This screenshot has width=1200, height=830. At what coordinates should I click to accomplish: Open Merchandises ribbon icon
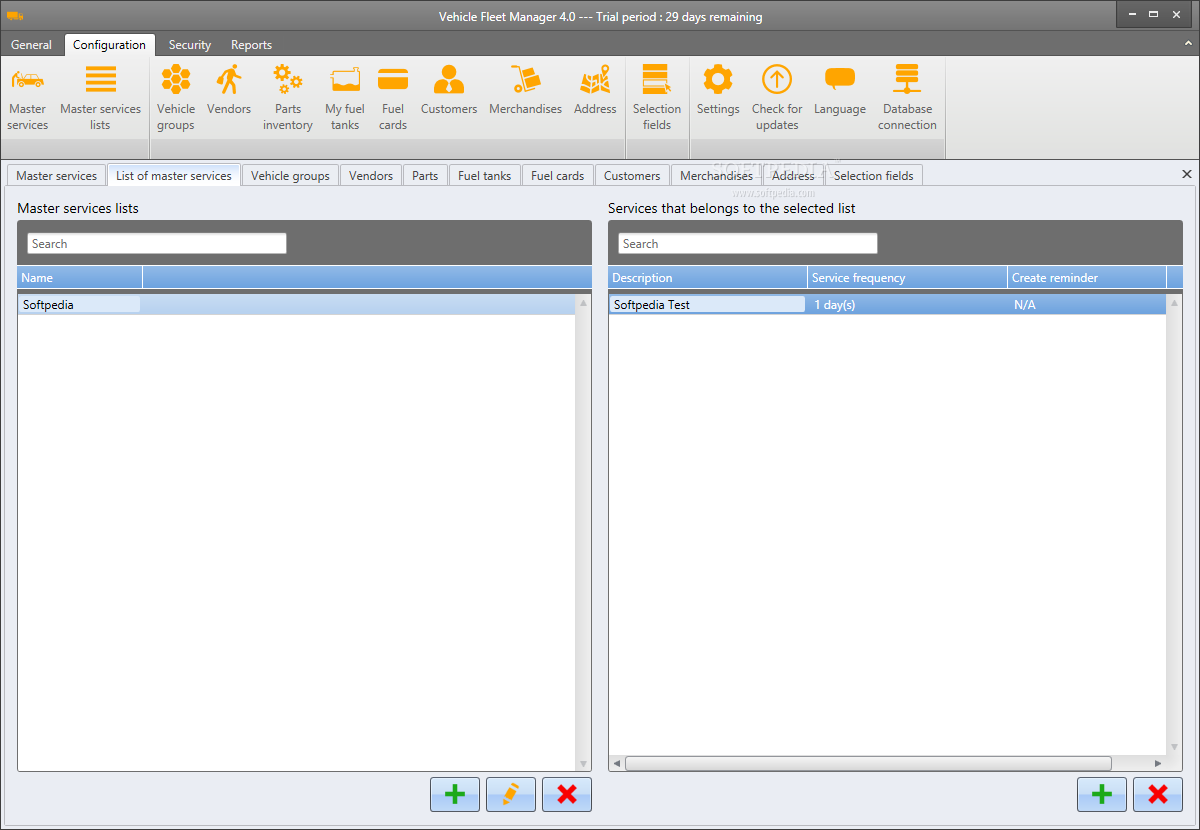pyautogui.click(x=525, y=90)
